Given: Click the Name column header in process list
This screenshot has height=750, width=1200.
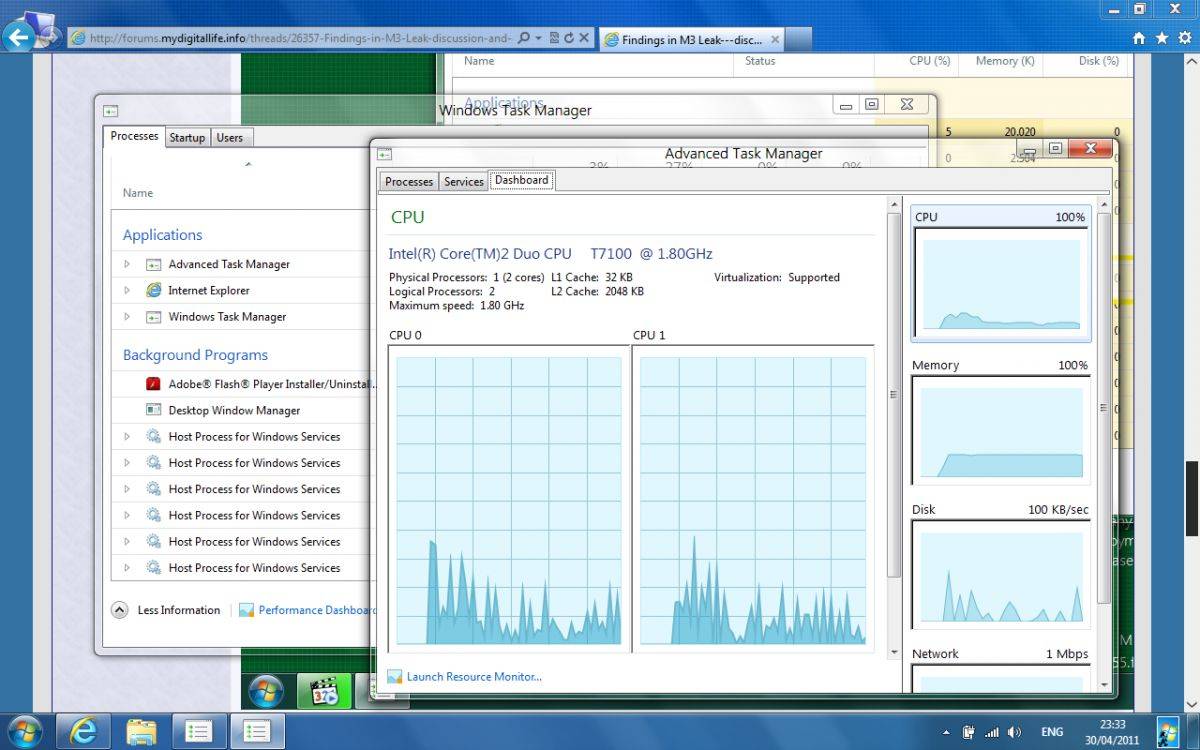Looking at the screenshot, I should [x=138, y=193].
